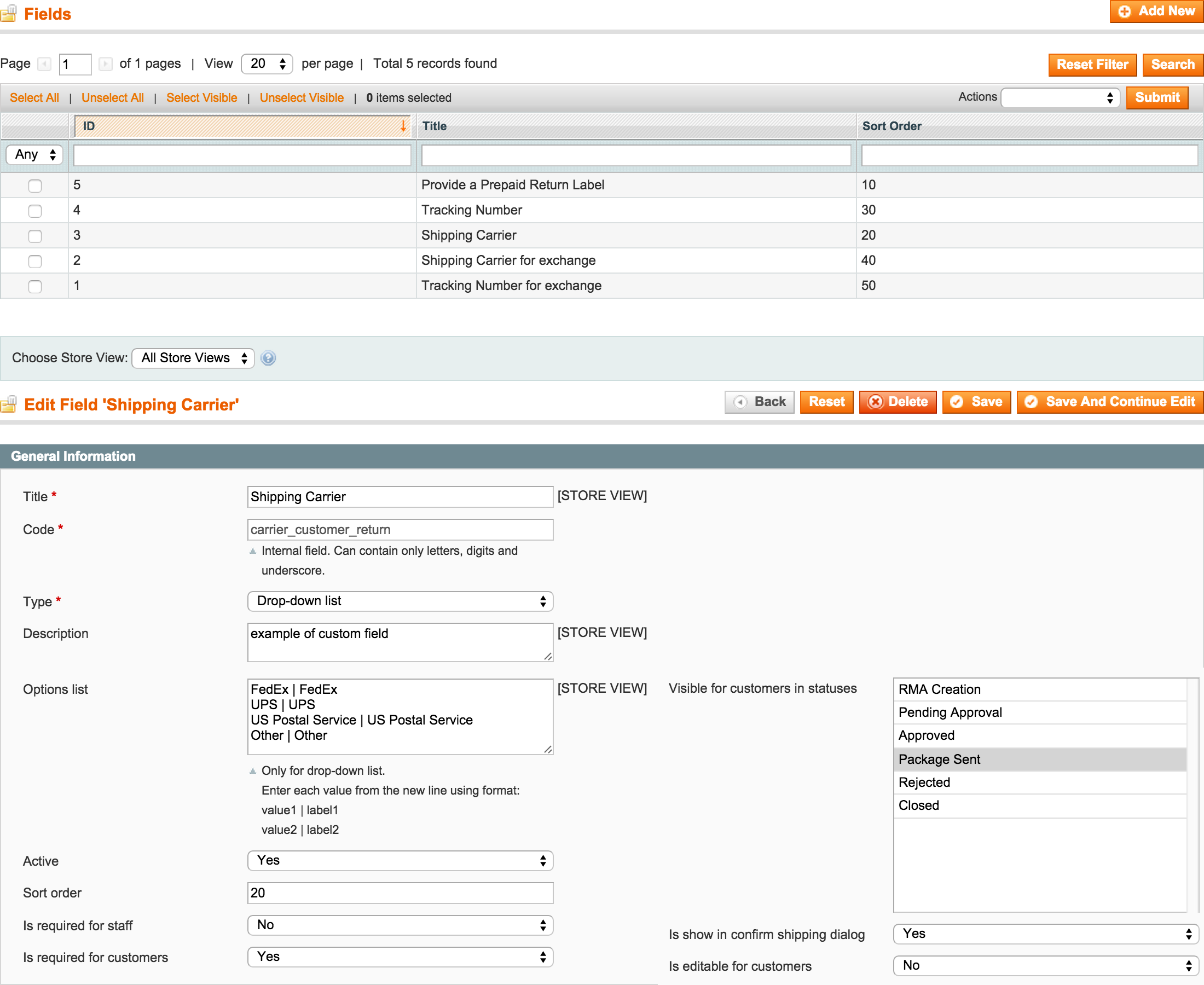Image resolution: width=1204 pixels, height=985 pixels.
Task: Check the Shipping Carrier for exchange checkbox
Action: (34, 261)
